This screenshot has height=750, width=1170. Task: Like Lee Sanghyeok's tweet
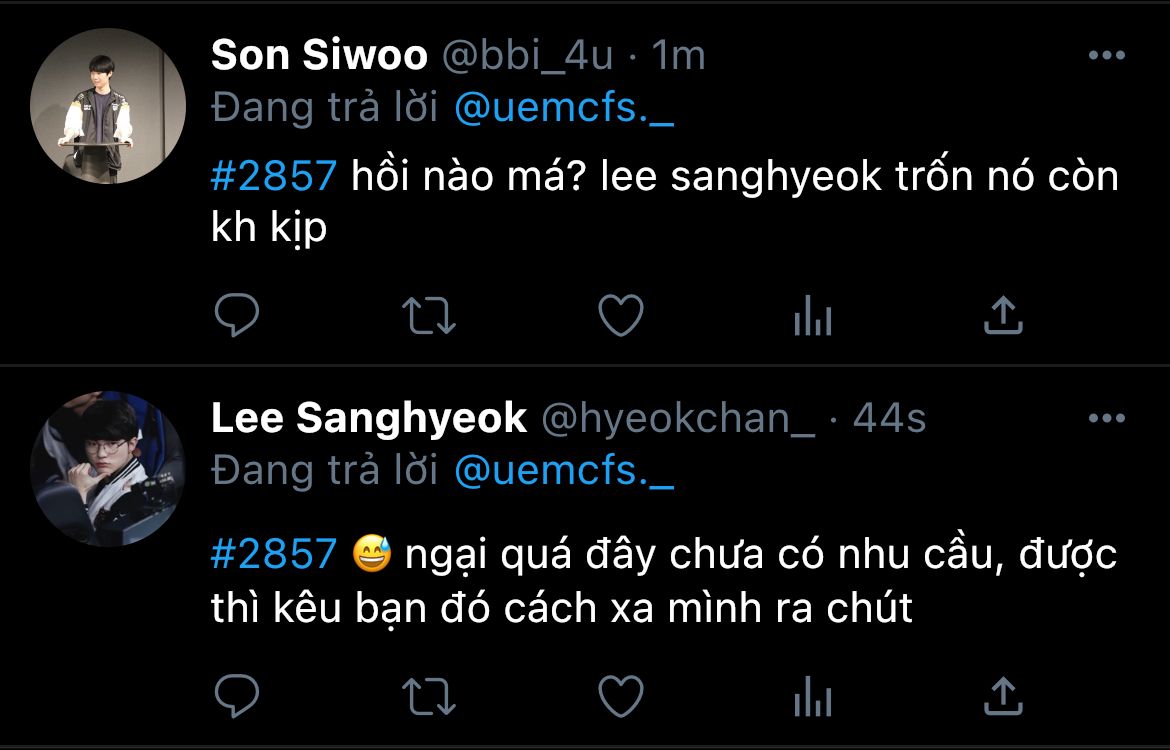coord(620,696)
